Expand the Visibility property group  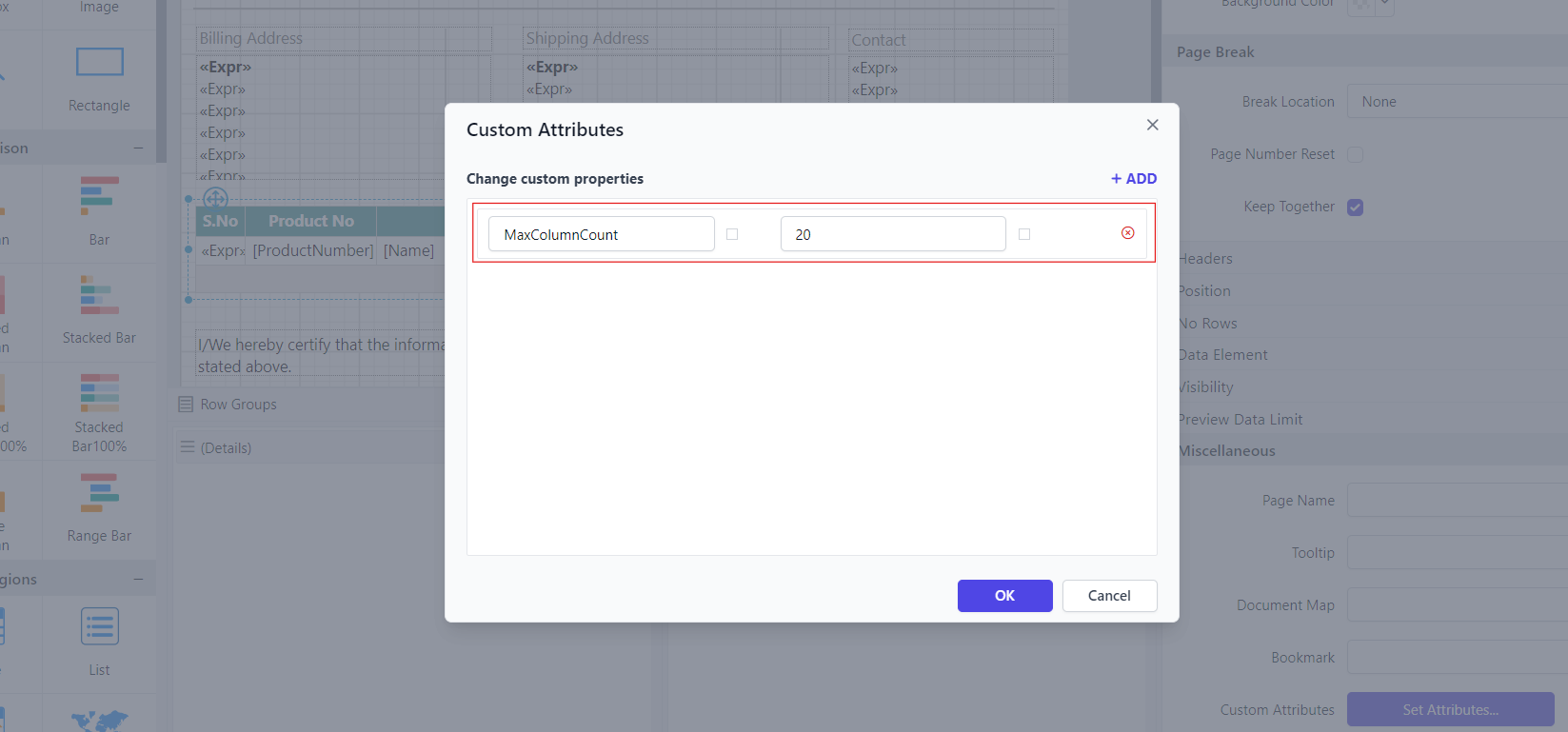[1205, 387]
